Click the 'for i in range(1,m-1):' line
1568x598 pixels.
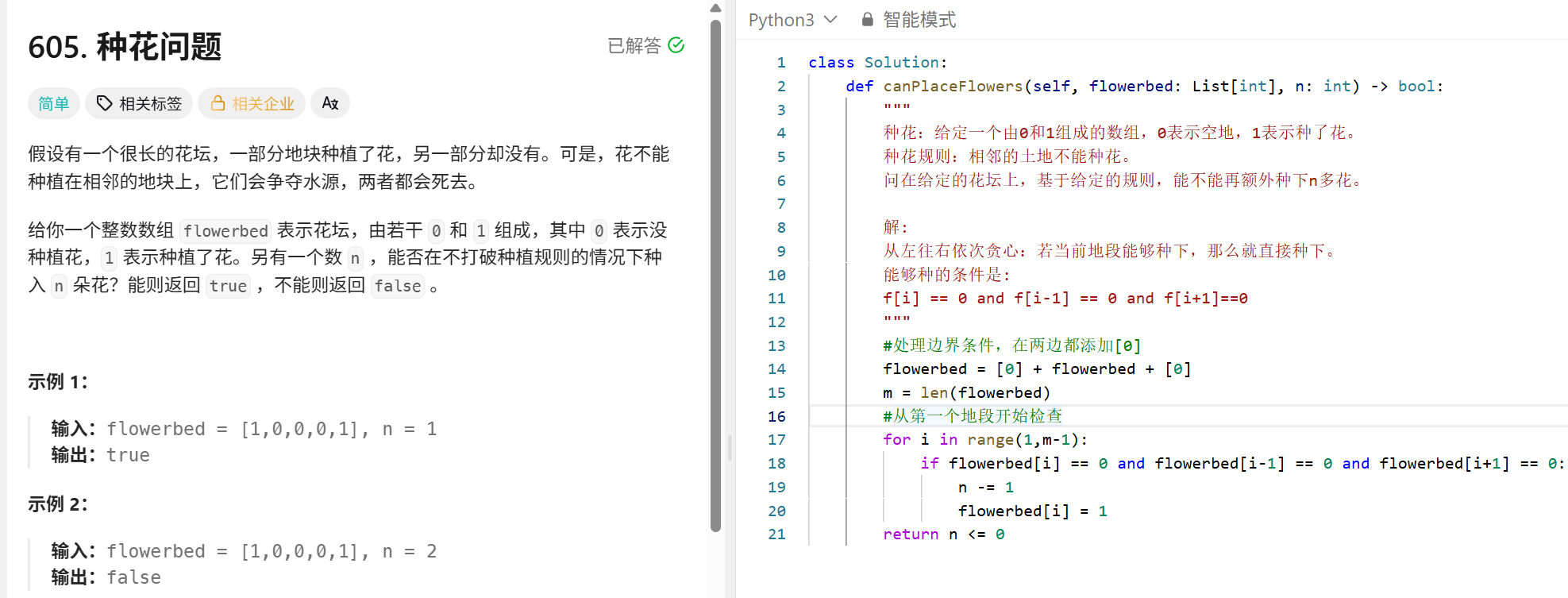click(985, 440)
